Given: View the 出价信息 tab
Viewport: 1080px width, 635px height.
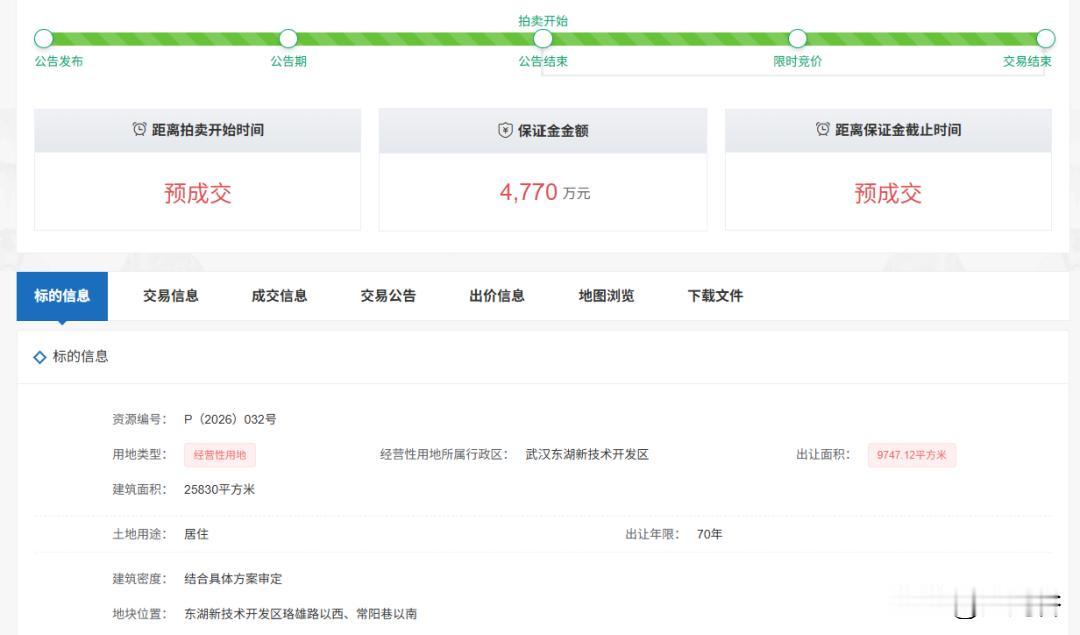Looking at the screenshot, I should coord(497,295).
